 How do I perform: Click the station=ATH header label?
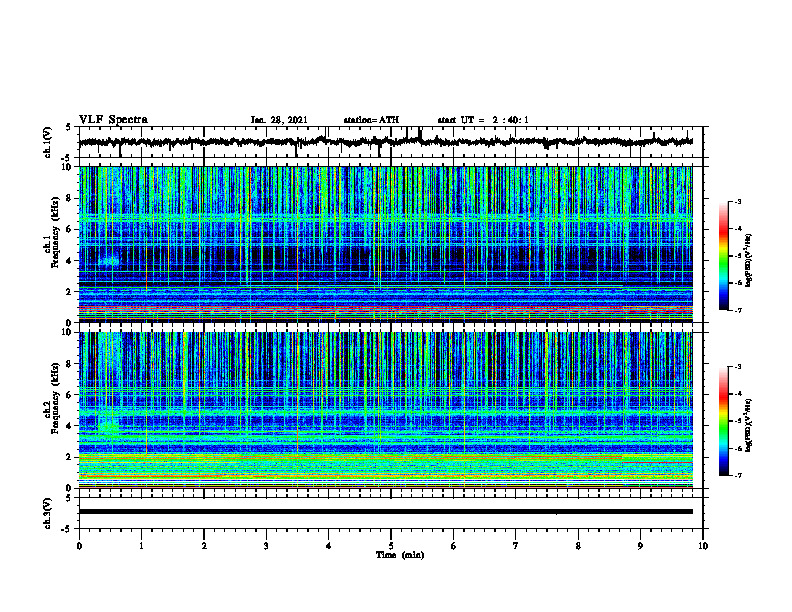(371, 120)
